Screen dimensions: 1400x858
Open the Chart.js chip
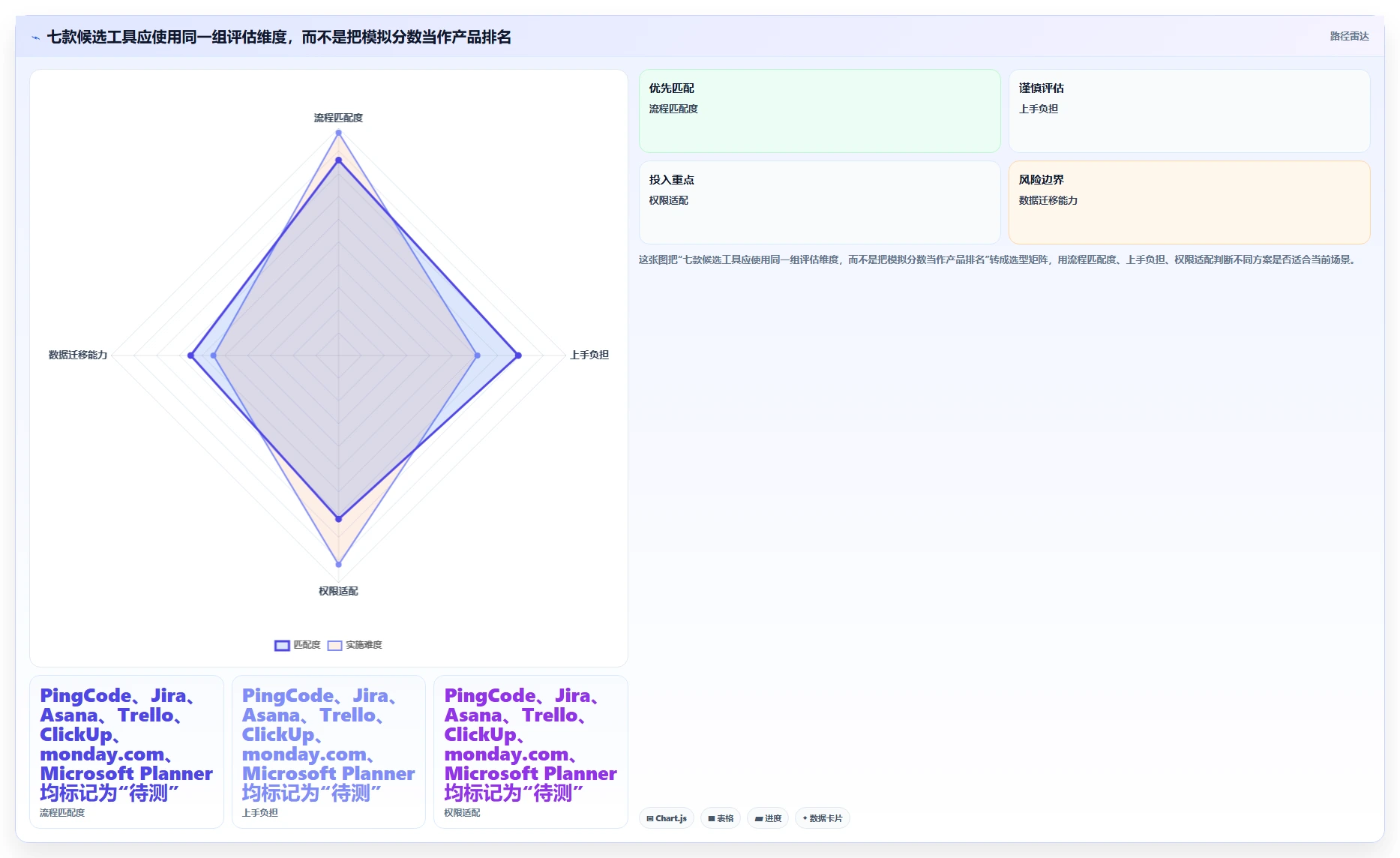pos(667,818)
